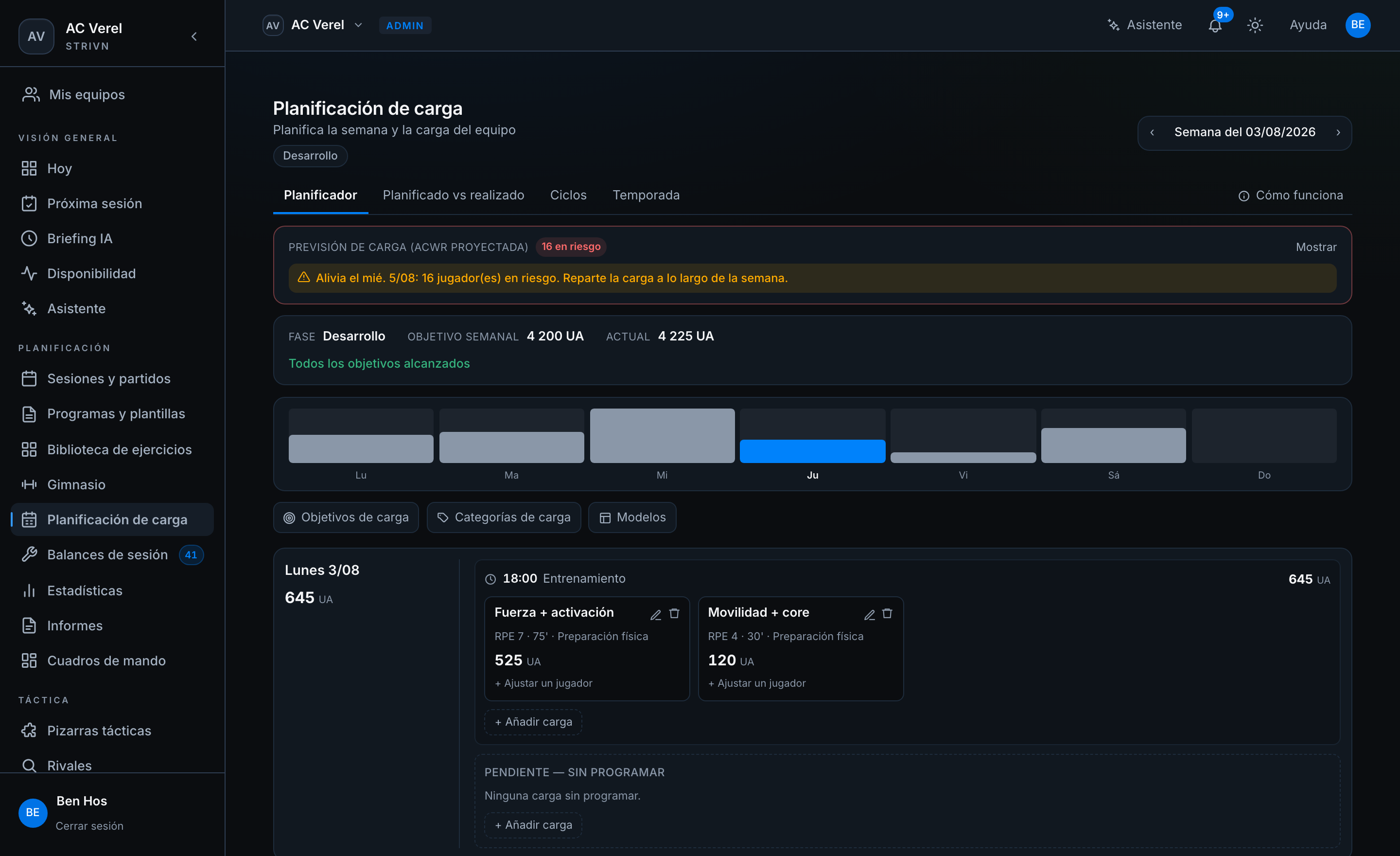This screenshot has width=1400, height=856.
Task: Delete the Fuerza + activación load
Action: 674,614
